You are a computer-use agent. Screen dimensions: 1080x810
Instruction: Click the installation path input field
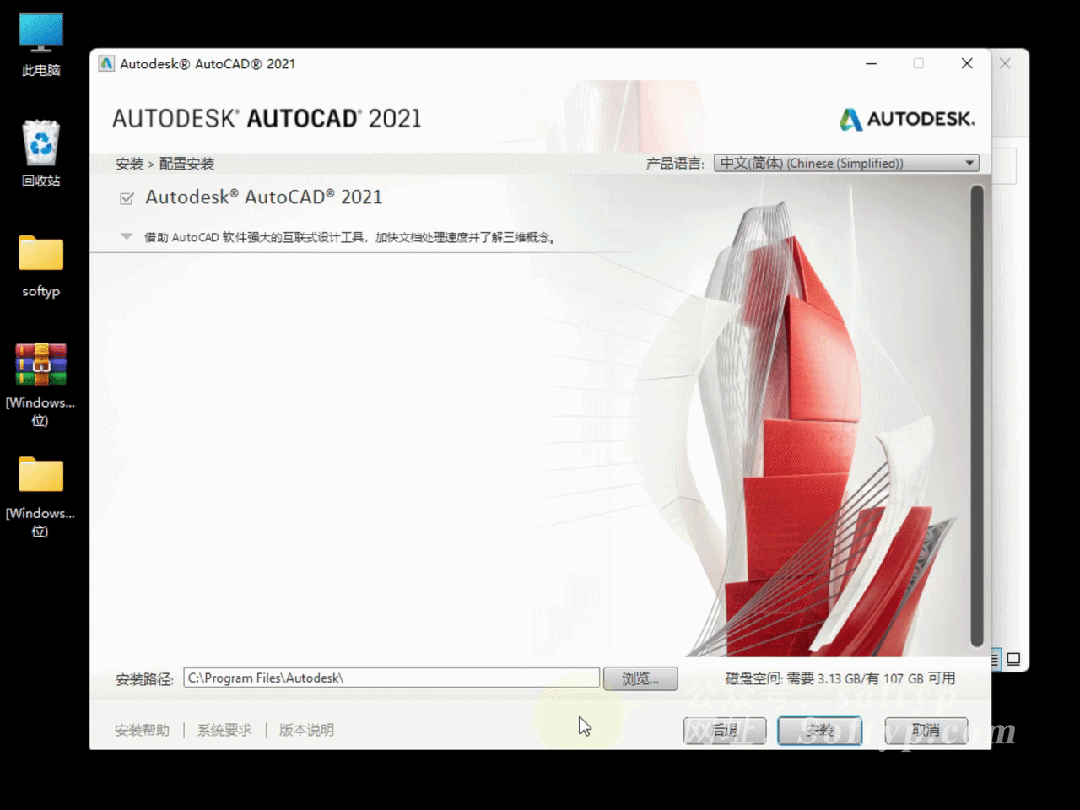tap(391, 678)
